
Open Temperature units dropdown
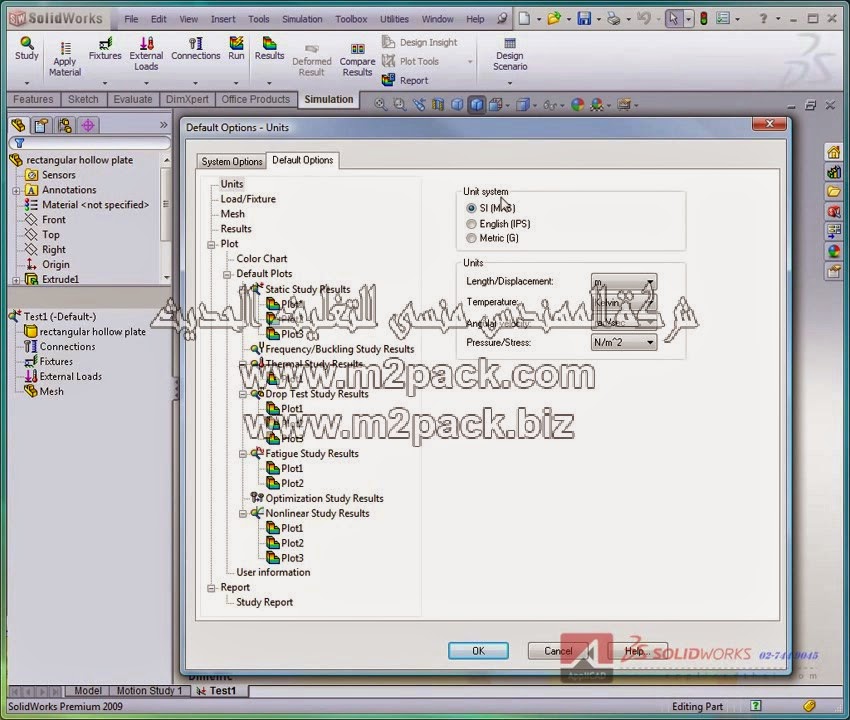624,303
